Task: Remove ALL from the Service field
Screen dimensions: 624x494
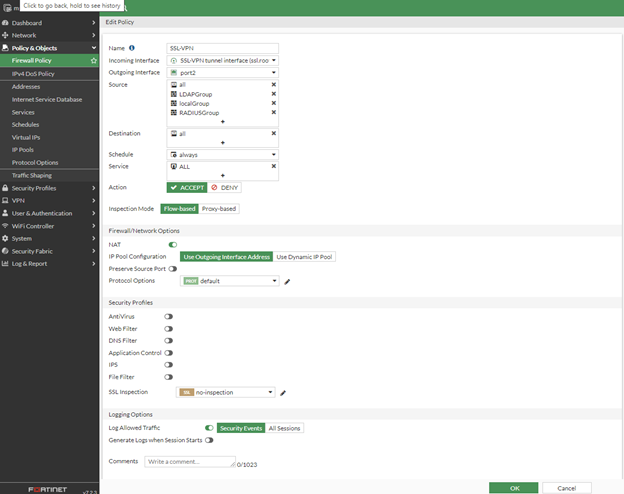Action: [x=273, y=166]
